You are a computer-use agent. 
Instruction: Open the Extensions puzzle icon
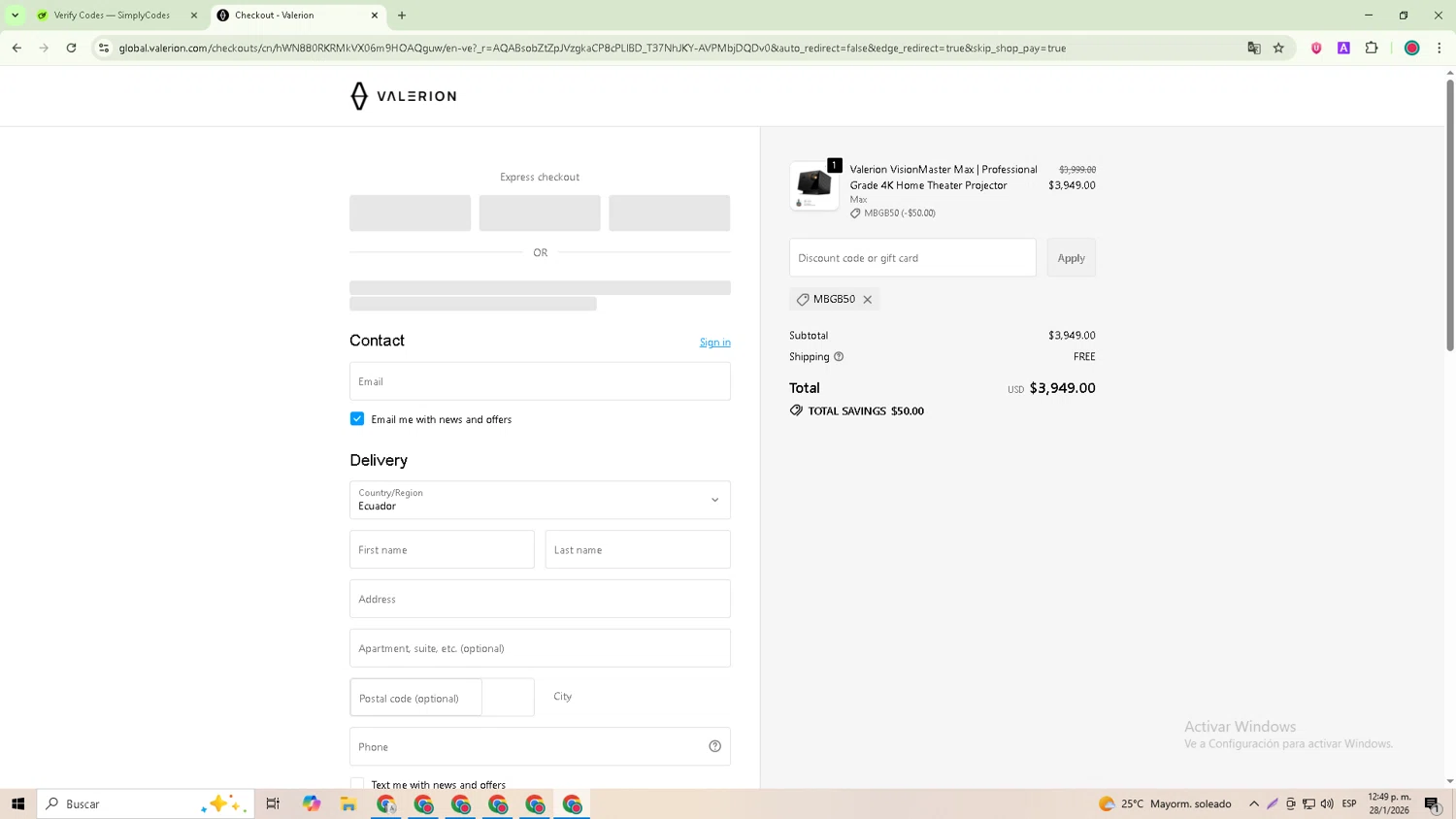click(x=1372, y=48)
